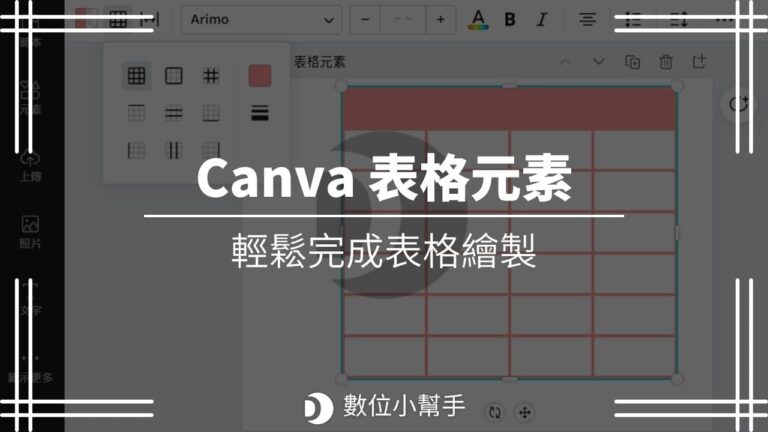The height and width of the screenshot is (432, 768).
Task: Delete the page with trash icon
Action: [x=666, y=62]
